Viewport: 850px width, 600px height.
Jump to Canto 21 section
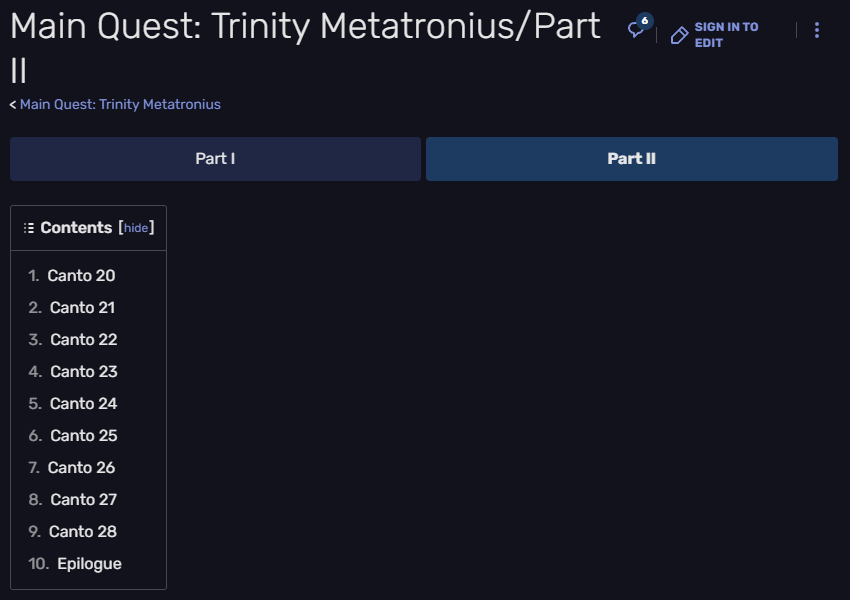82,307
